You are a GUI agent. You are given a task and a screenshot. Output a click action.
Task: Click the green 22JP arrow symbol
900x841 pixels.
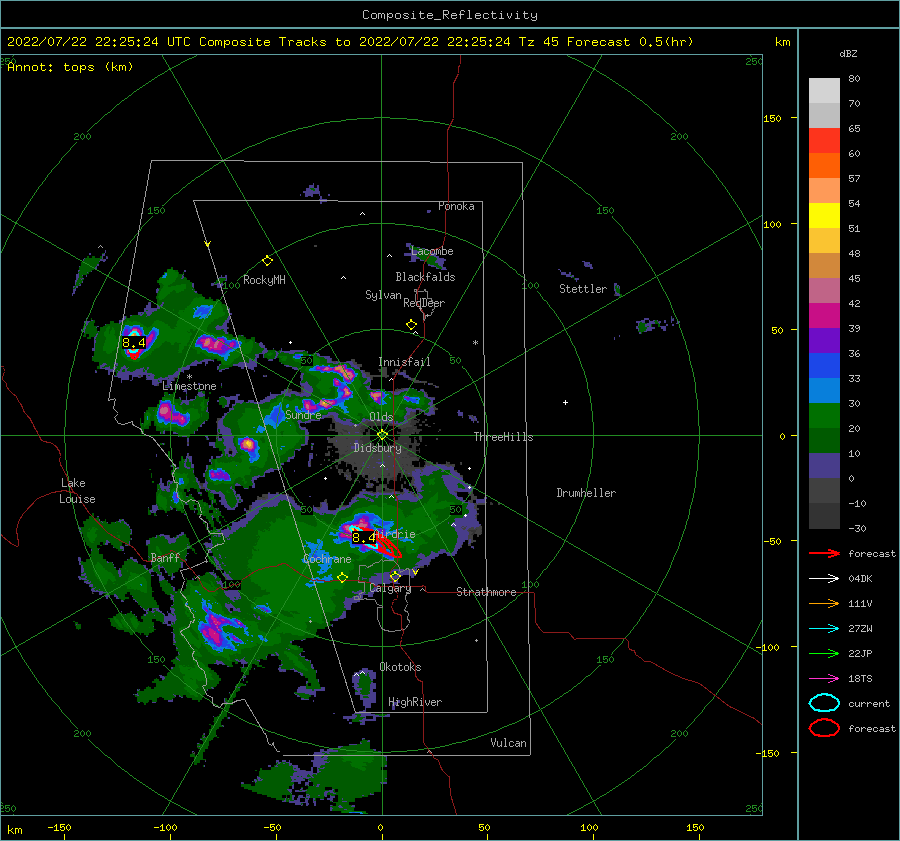pos(824,653)
